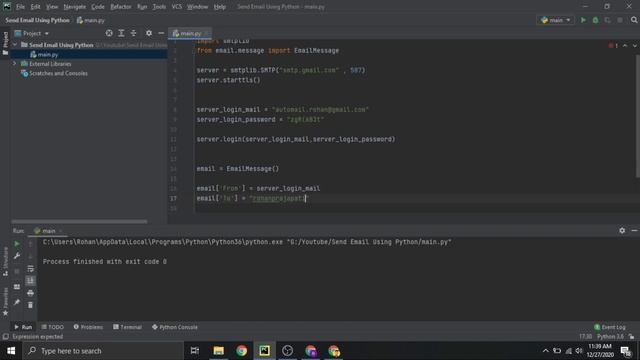Open the Tools menu
The height and width of the screenshot is (360, 640).
[159, 7]
